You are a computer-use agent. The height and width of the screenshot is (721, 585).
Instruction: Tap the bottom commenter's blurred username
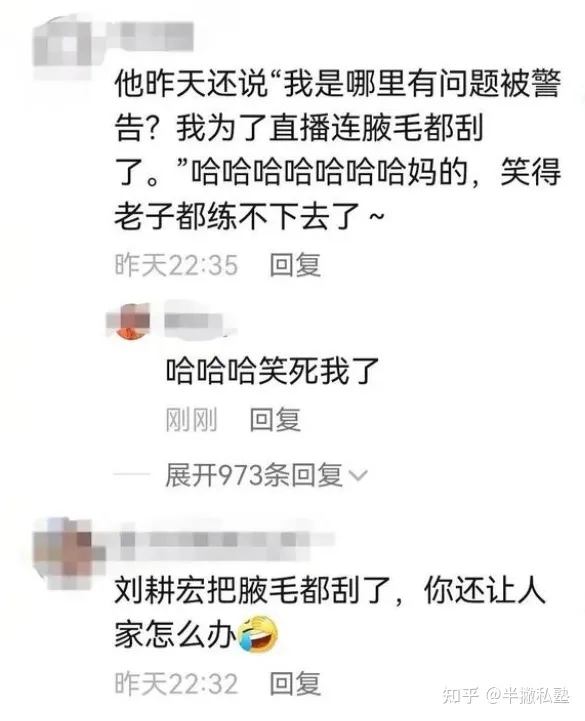(x=227, y=539)
